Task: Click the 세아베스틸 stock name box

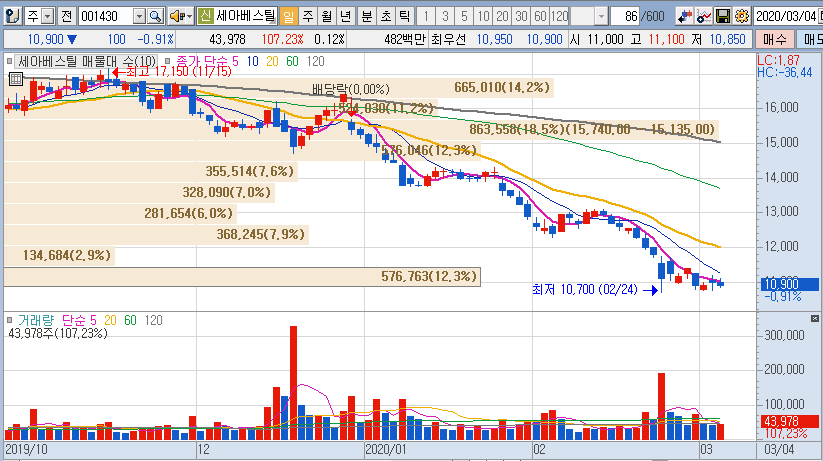Action: 245,16
